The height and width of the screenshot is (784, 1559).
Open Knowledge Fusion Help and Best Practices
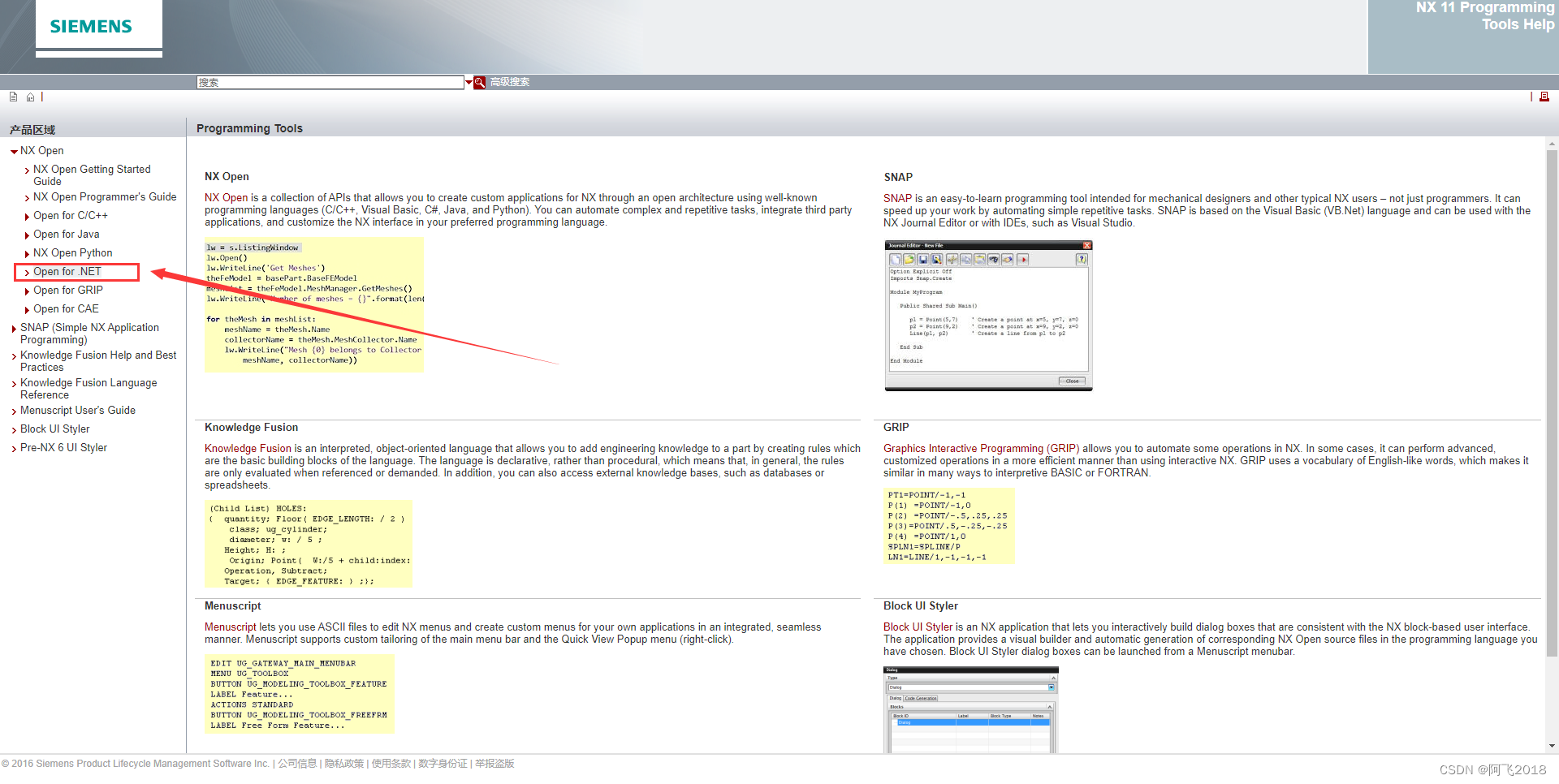(x=98, y=361)
